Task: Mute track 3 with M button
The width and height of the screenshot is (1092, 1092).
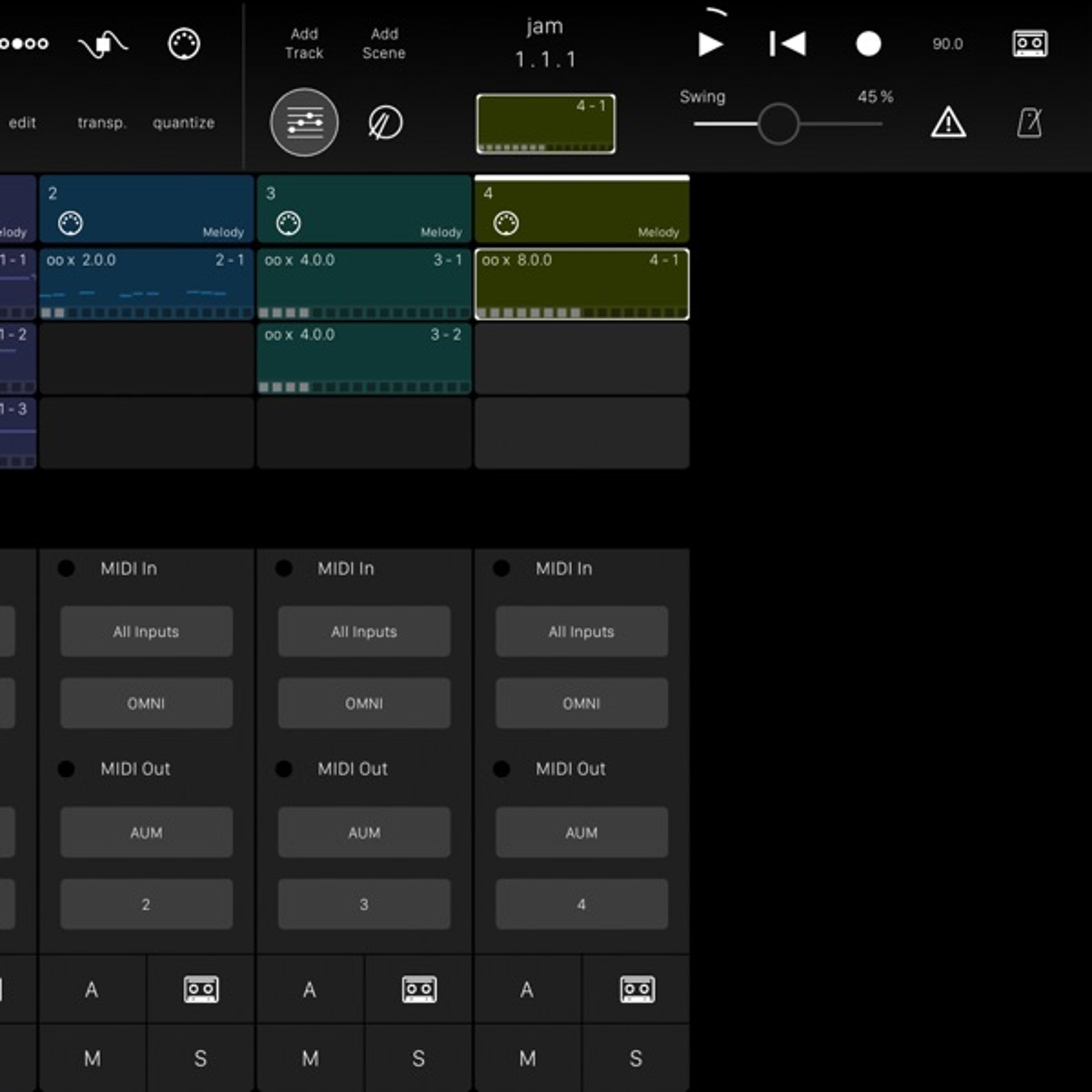Action: [x=310, y=1058]
